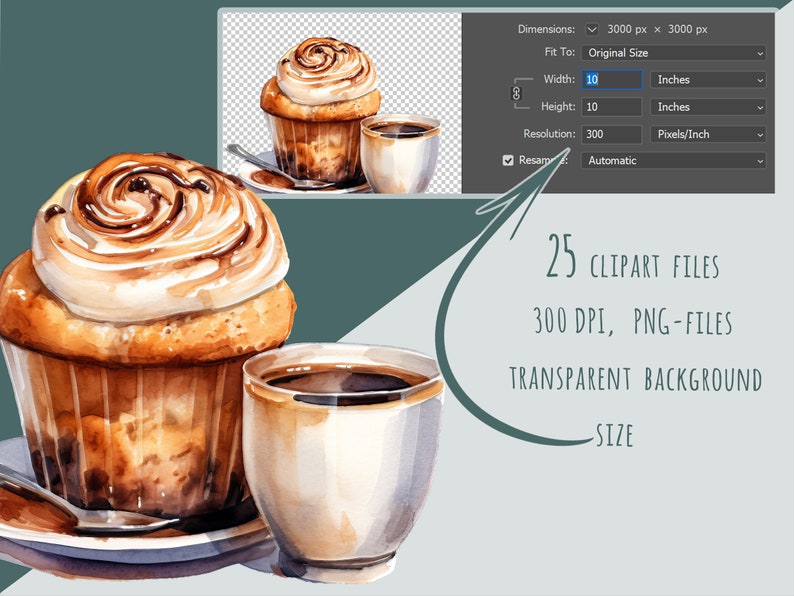Click the 'Width:' label
Screen dimensions: 794x596
[559, 79]
